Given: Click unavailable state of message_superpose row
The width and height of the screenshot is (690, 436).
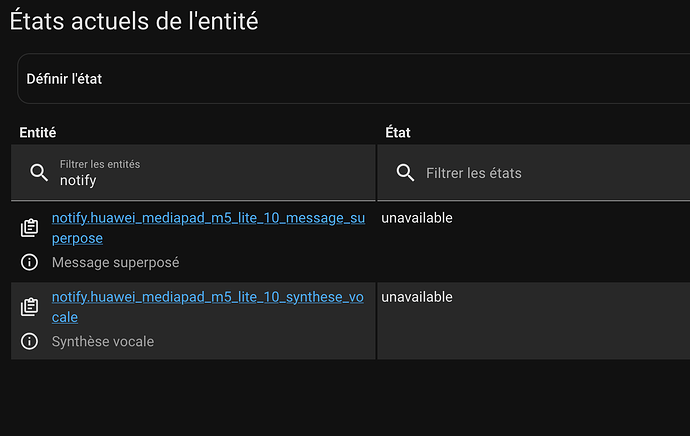Looking at the screenshot, I should pyautogui.click(x=416, y=218).
